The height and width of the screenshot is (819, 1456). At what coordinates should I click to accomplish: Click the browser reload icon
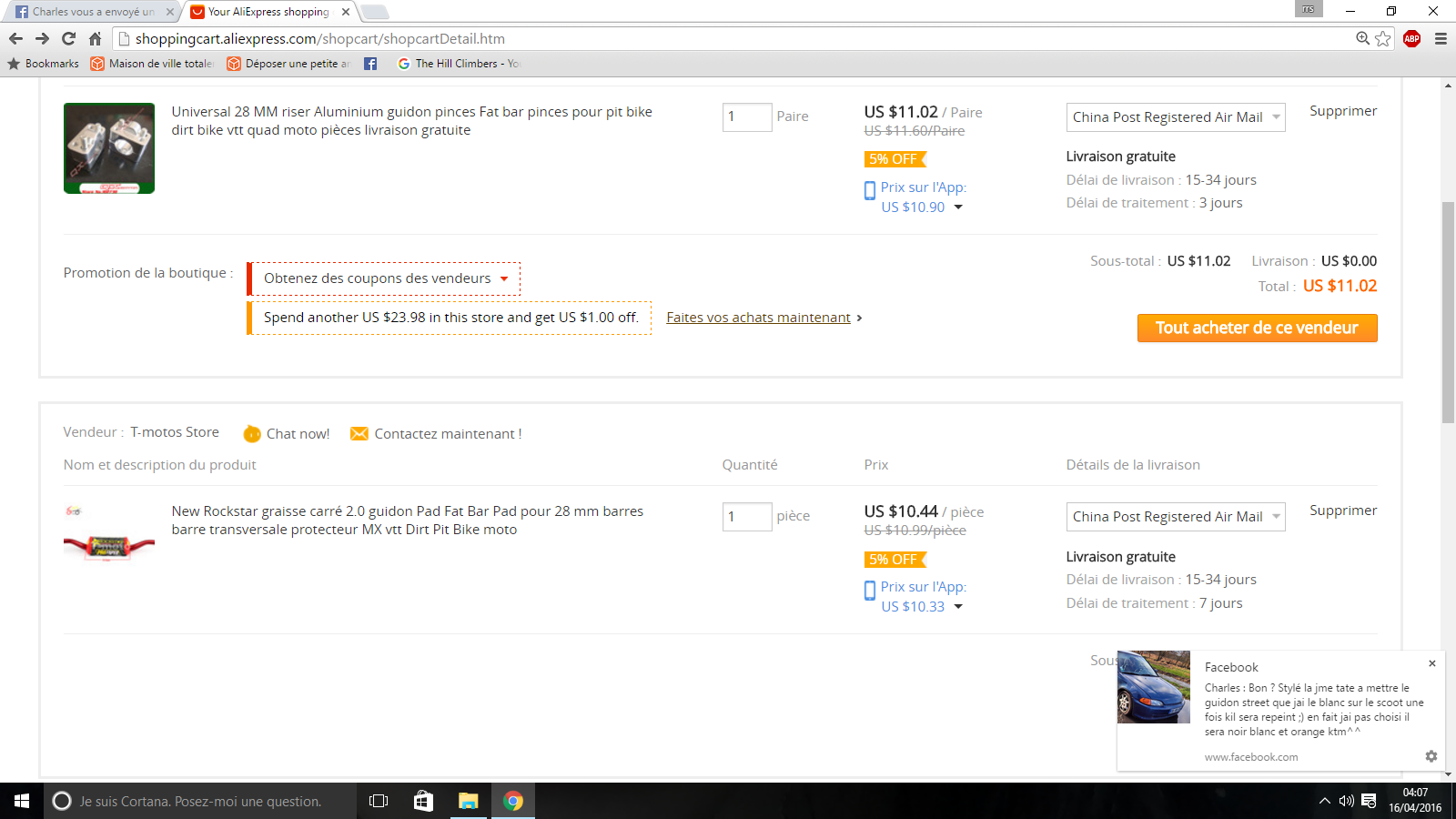(x=68, y=38)
